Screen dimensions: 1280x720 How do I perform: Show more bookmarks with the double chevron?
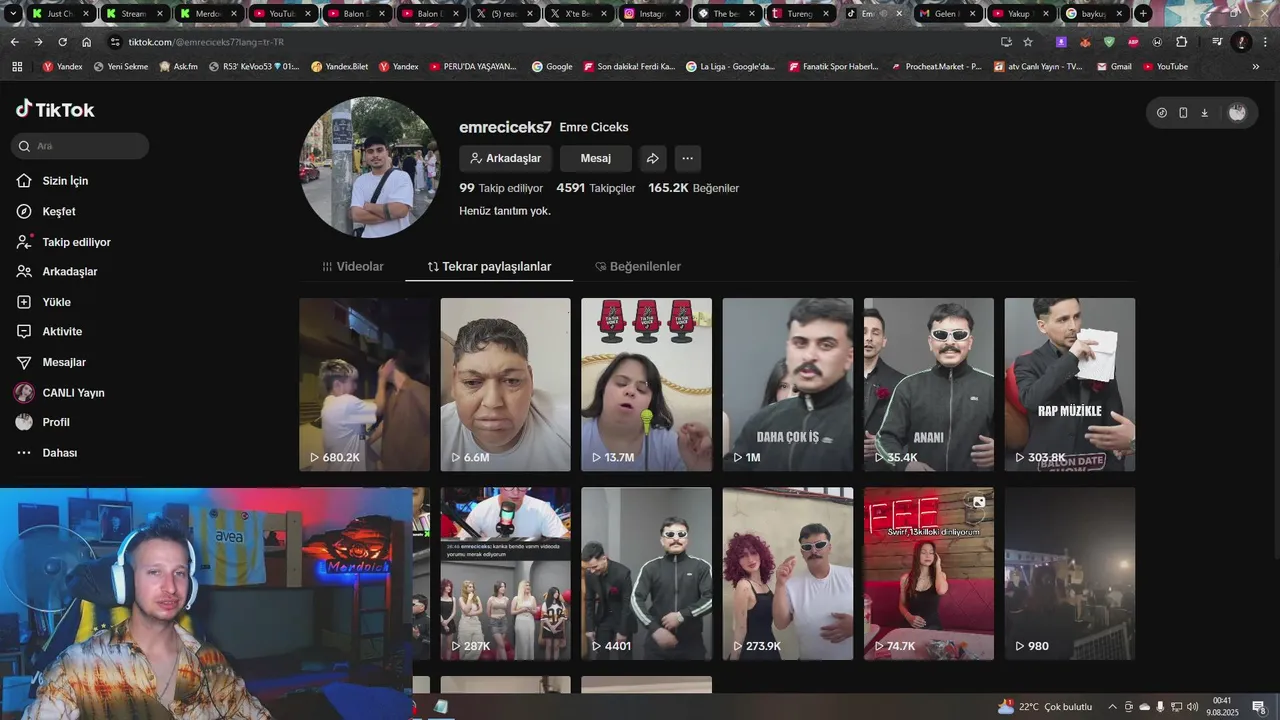click(1256, 66)
